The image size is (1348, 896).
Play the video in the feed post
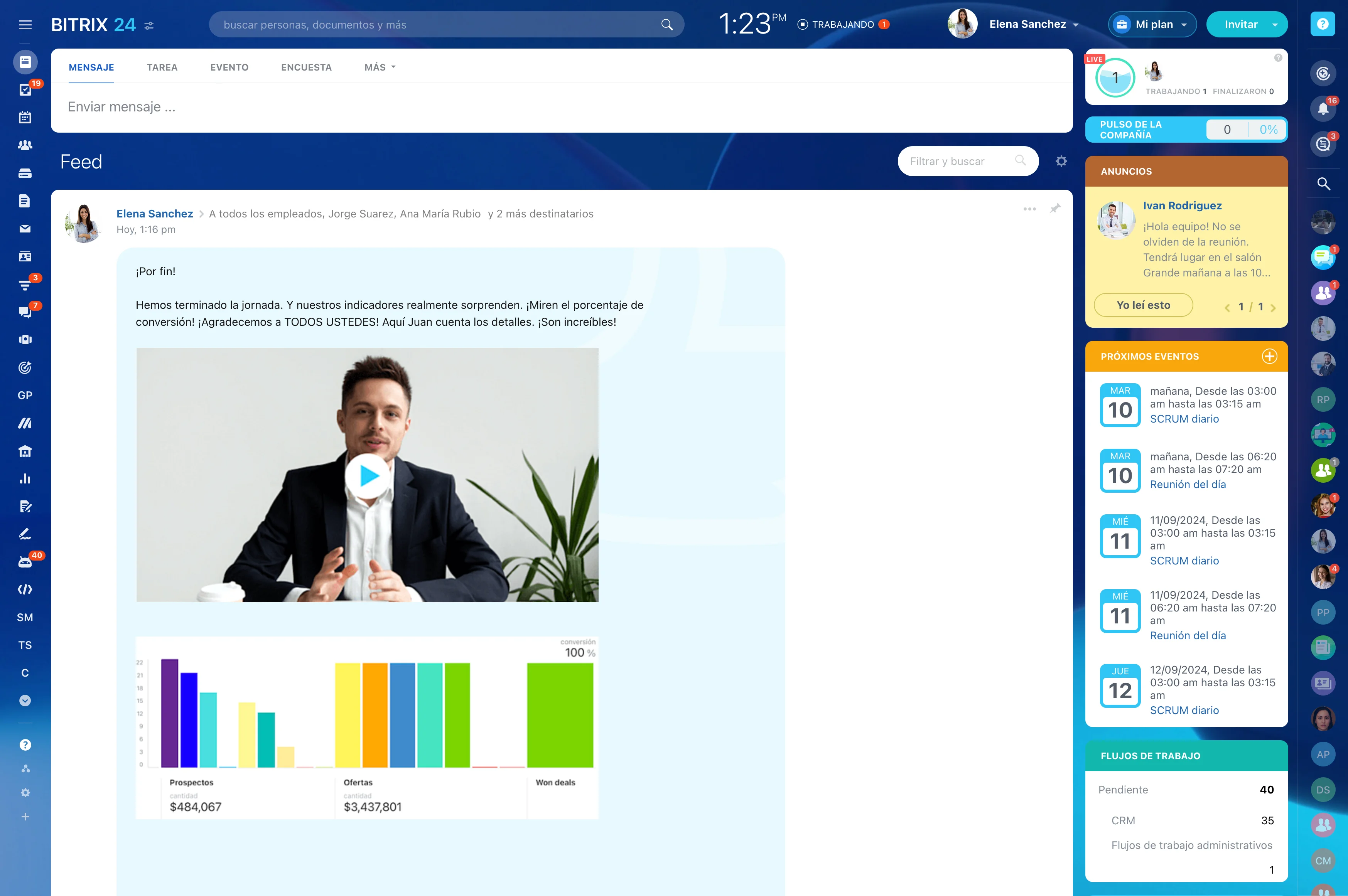[368, 475]
